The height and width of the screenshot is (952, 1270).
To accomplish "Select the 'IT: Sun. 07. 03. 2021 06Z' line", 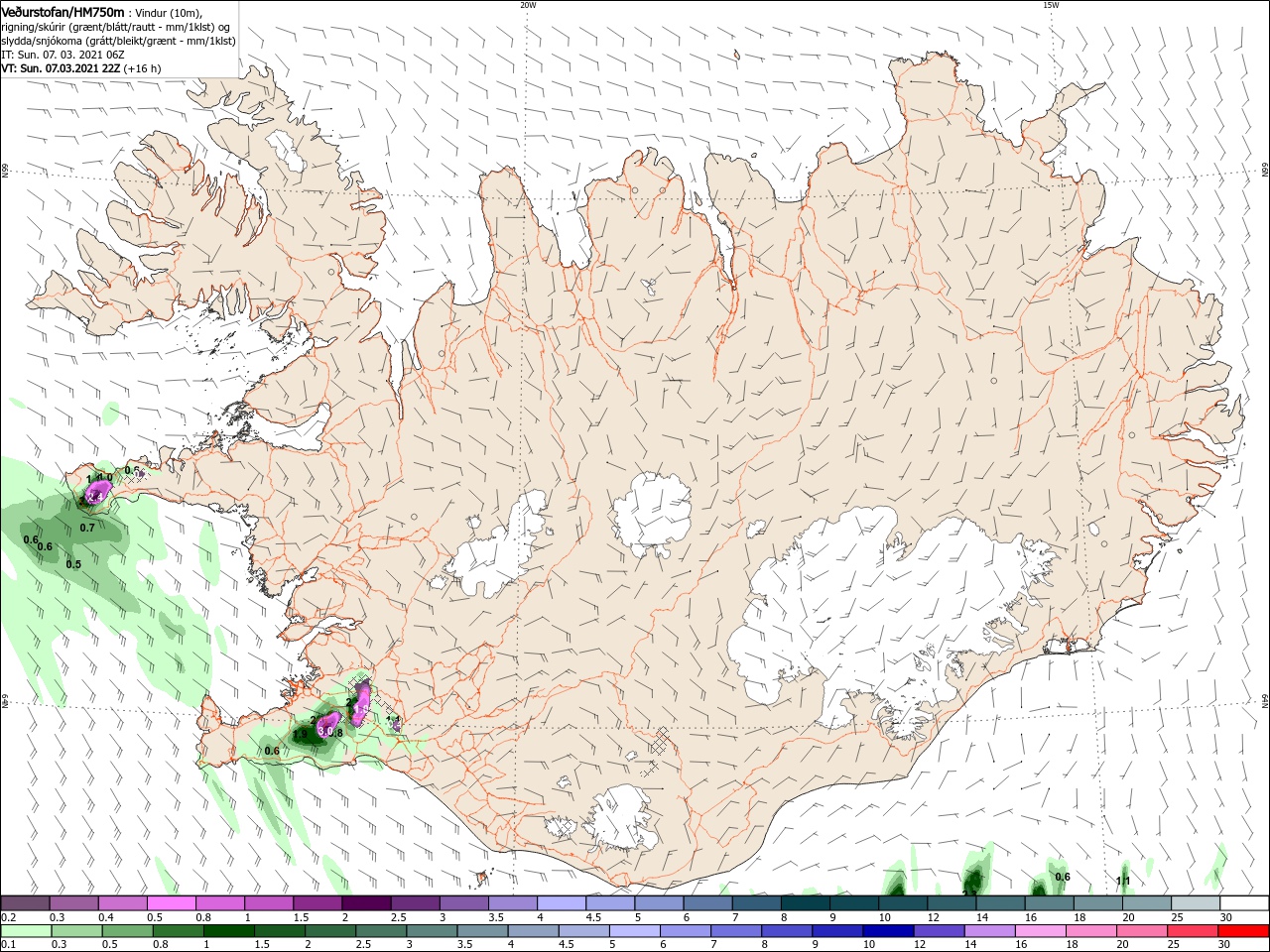I will click(63, 56).
